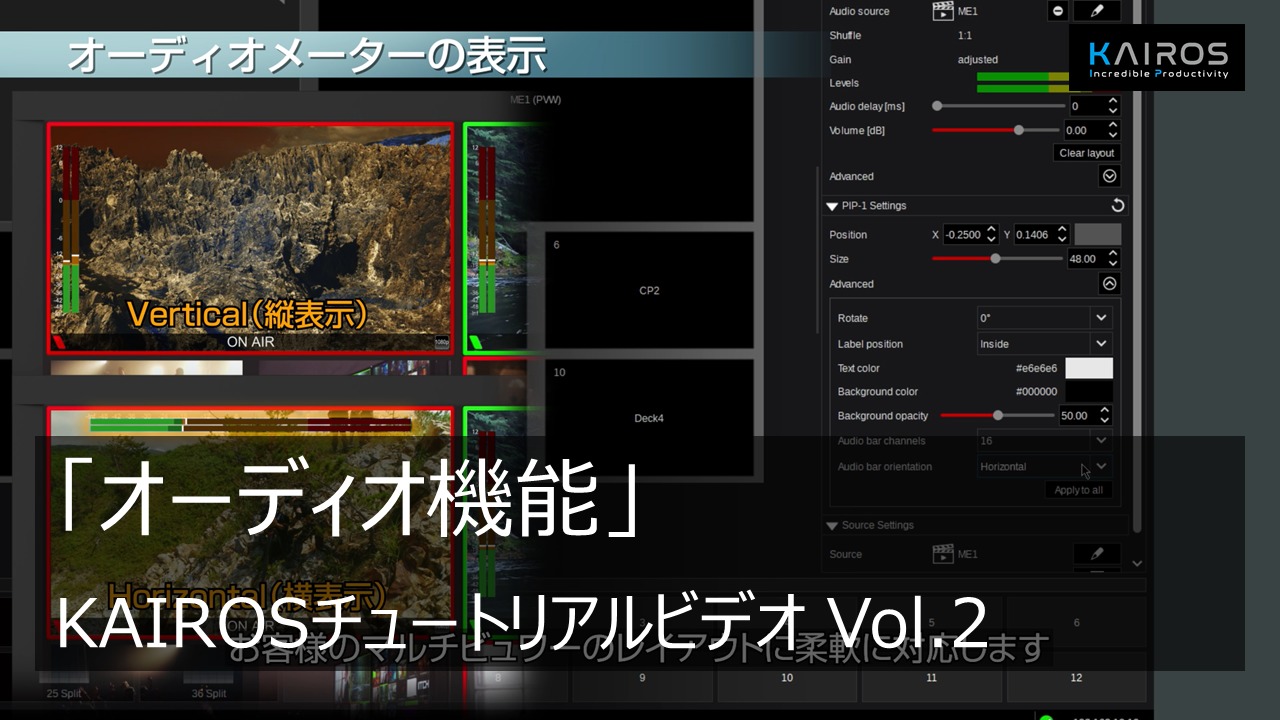This screenshot has width=1280, height=720.
Task: Click the text color hex value #e6e6e6
Action: click(1036, 368)
